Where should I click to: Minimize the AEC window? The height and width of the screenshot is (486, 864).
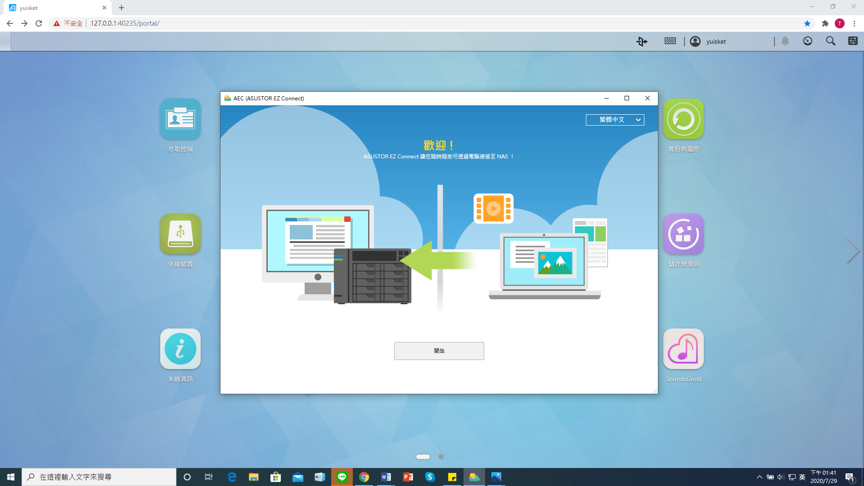(x=607, y=98)
